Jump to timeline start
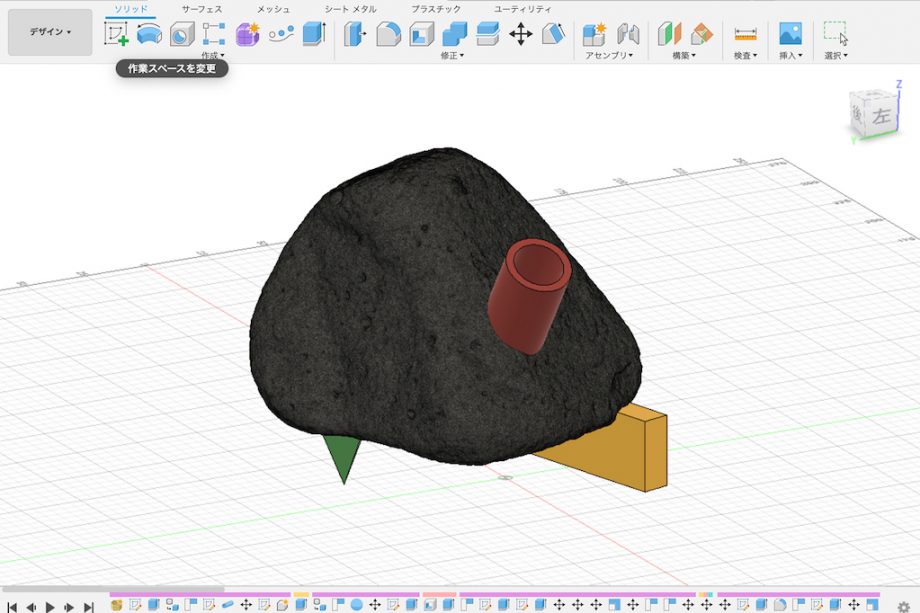 [12, 606]
